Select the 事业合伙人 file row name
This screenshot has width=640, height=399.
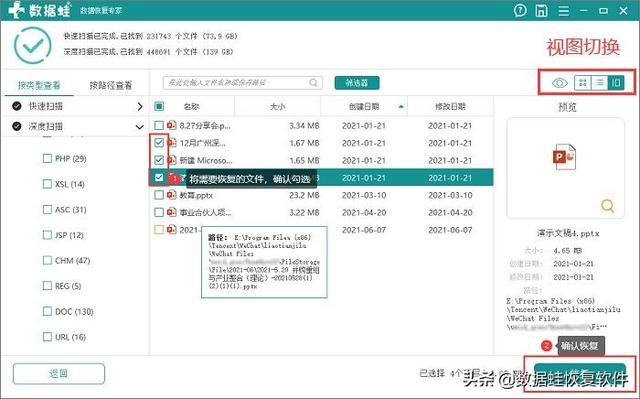[x=205, y=213]
